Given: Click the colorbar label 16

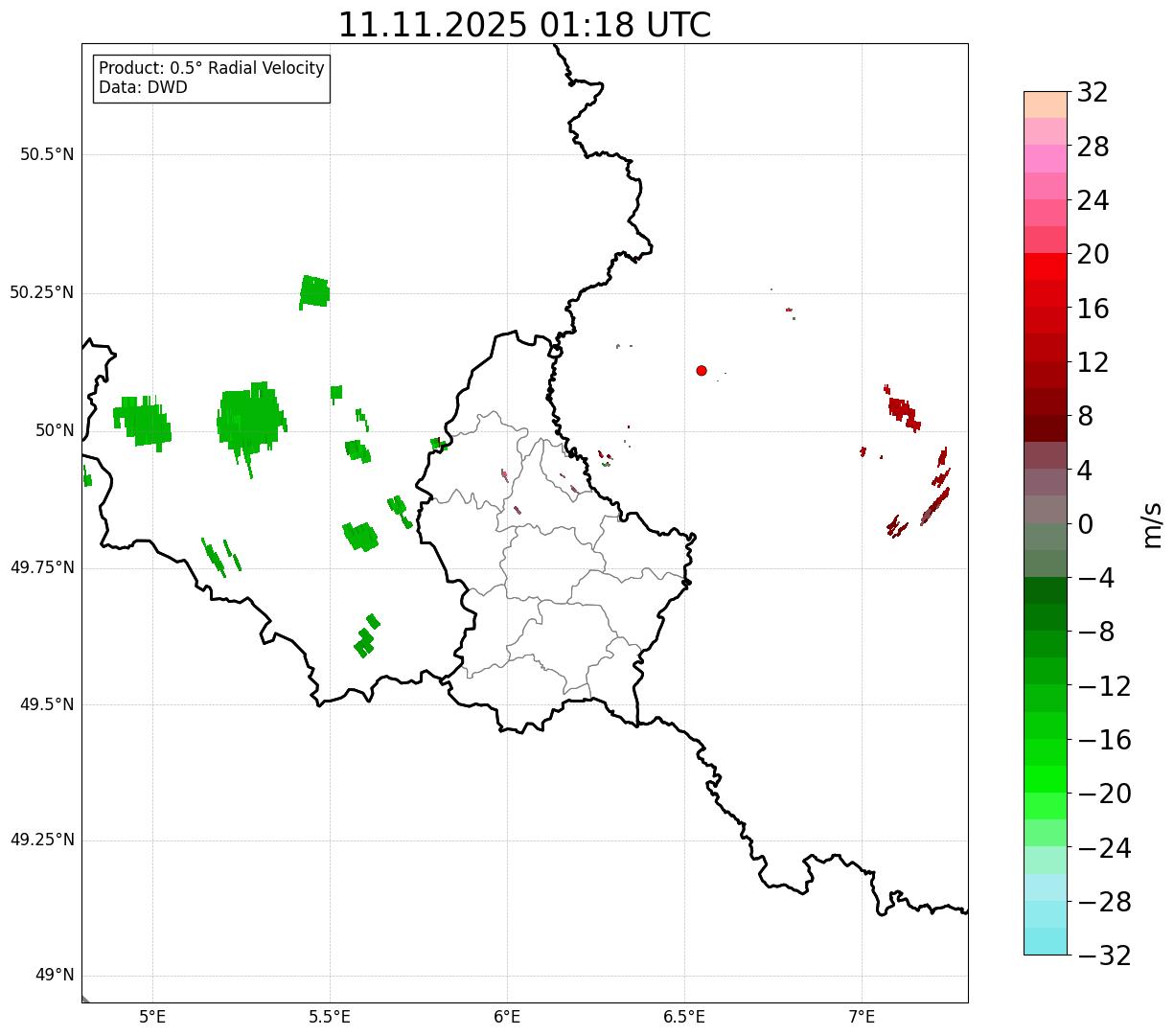Looking at the screenshot, I should coord(1093,309).
